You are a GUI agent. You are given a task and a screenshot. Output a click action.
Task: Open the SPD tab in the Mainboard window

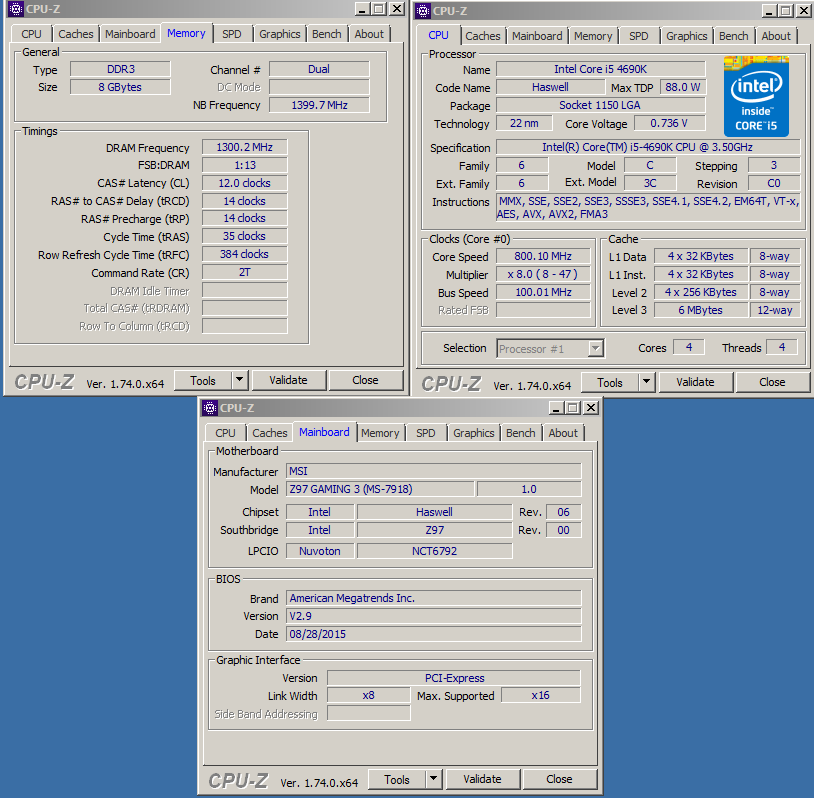(x=426, y=433)
